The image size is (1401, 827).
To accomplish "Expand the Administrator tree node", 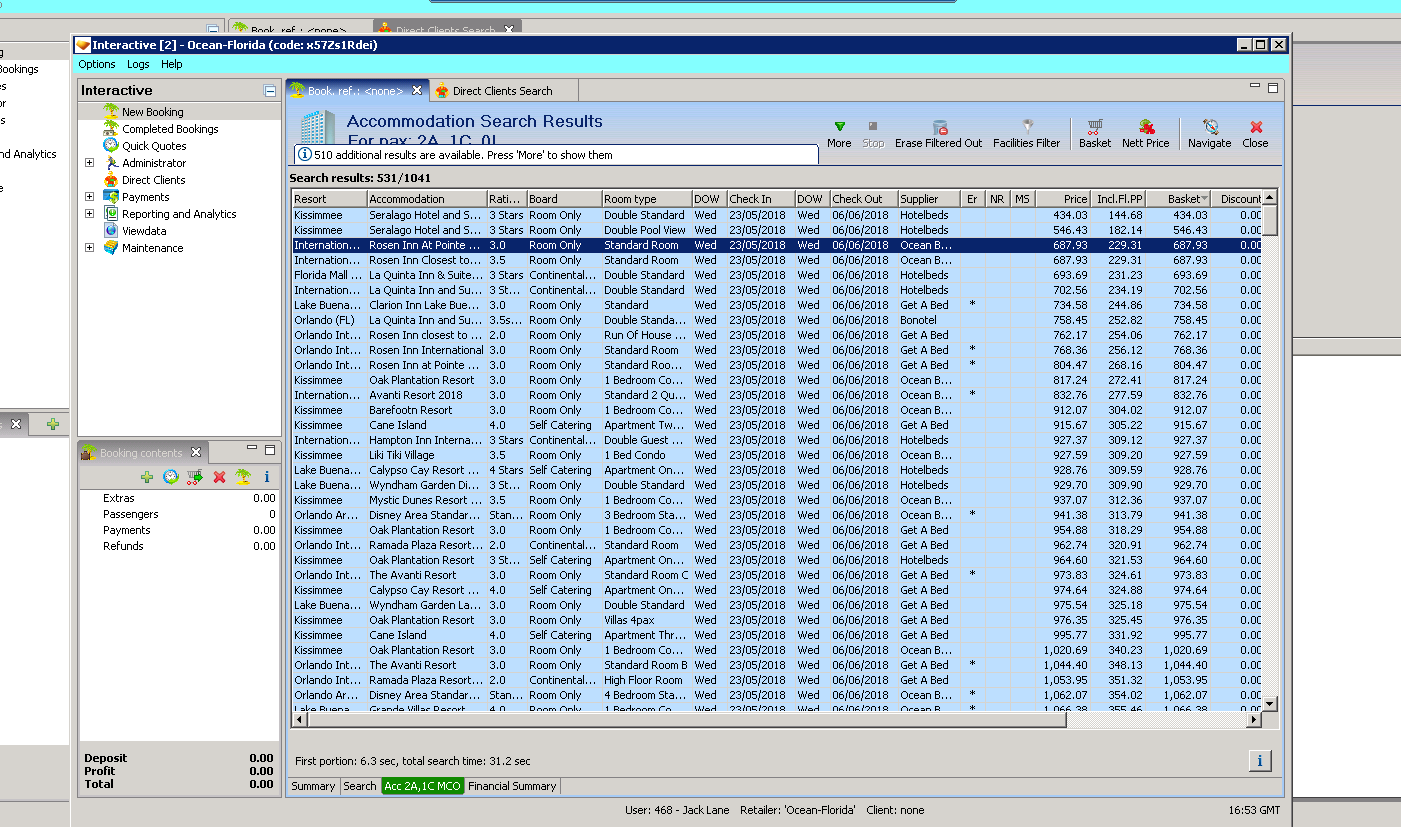I will 89,163.
